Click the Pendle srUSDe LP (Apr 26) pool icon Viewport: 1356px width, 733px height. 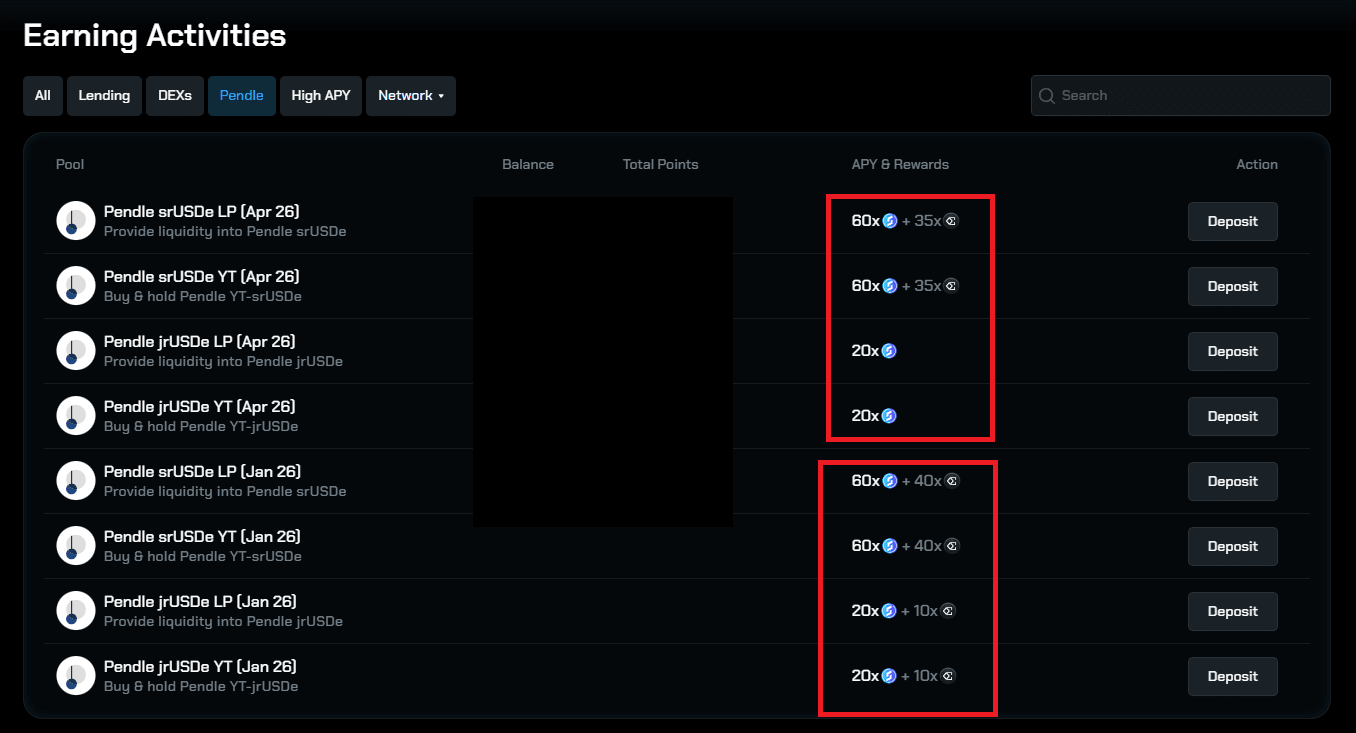(x=75, y=221)
